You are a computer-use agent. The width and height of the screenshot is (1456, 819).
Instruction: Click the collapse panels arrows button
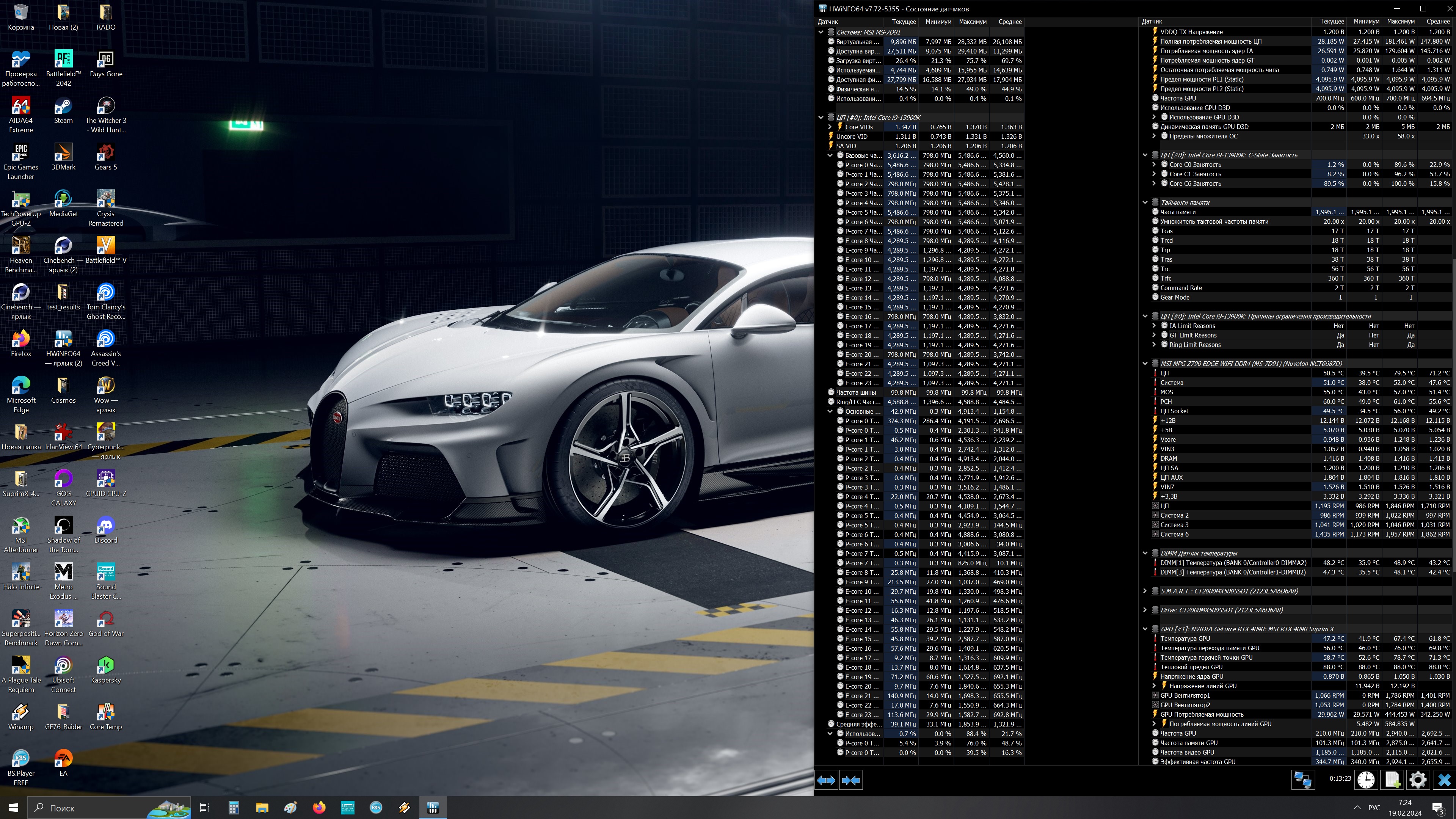coord(850,780)
